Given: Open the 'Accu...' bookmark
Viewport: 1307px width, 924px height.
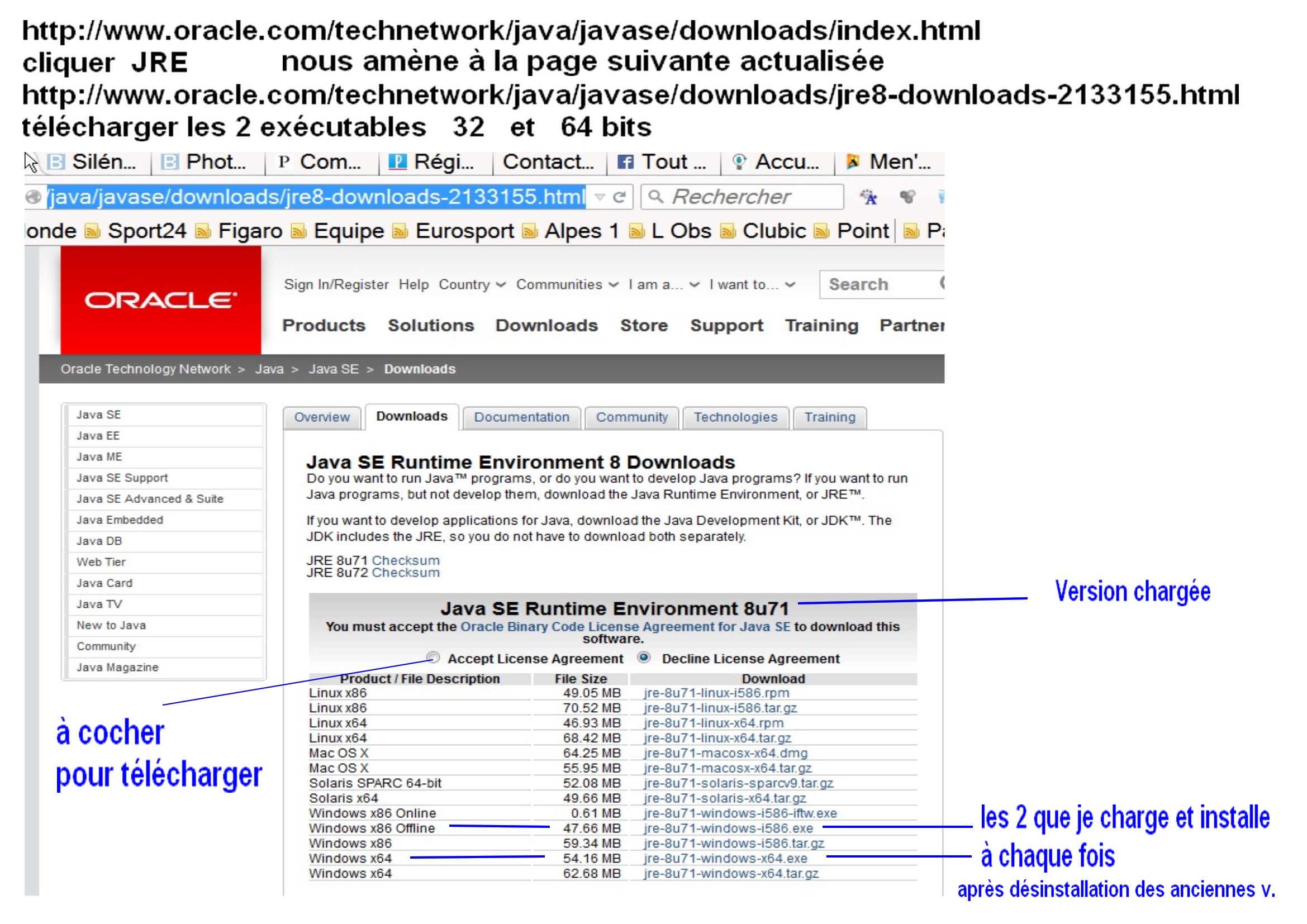Looking at the screenshot, I should click(x=777, y=162).
